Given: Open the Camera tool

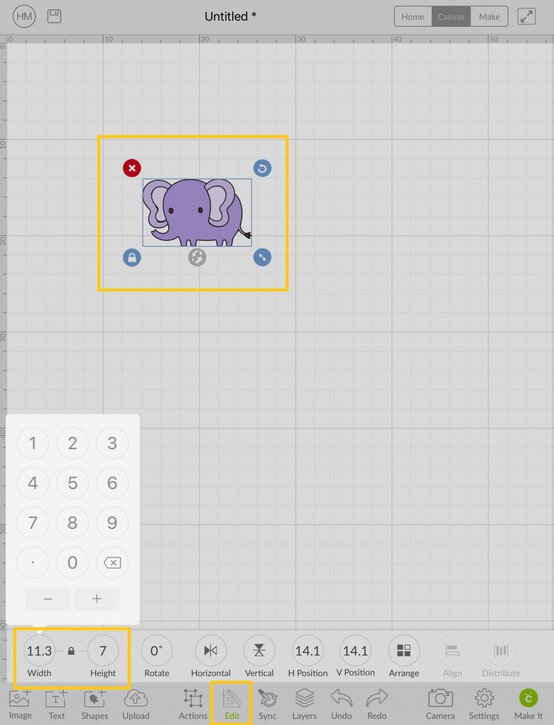Looking at the screenshot, I should tap(440, 704).
